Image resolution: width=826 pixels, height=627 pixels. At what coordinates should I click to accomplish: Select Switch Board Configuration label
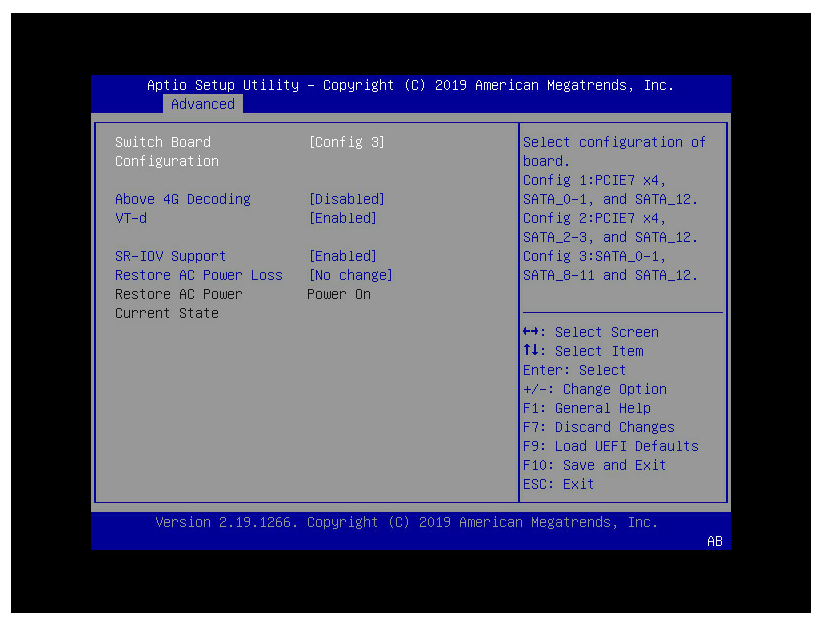166,152
